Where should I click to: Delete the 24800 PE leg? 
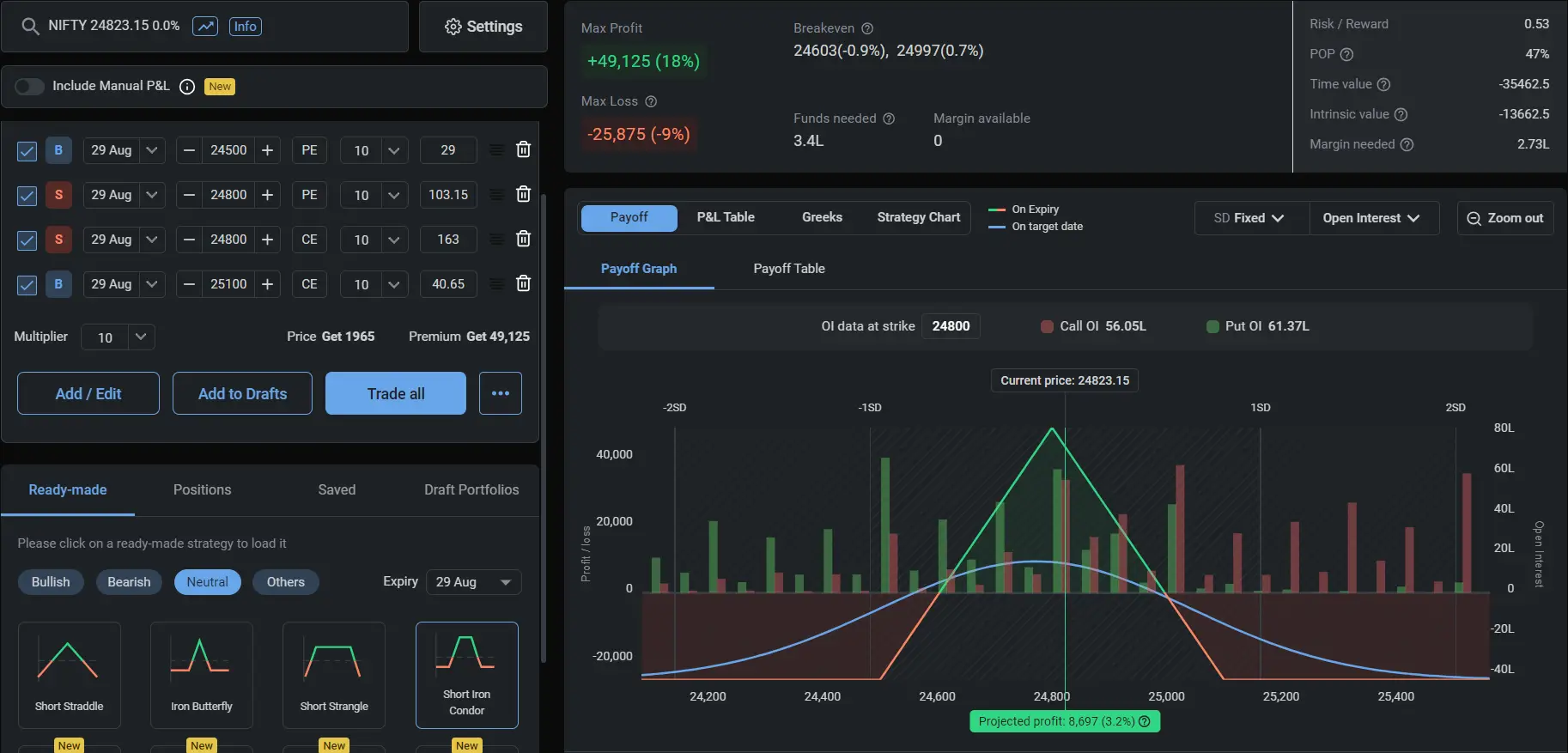coord(523,194)
